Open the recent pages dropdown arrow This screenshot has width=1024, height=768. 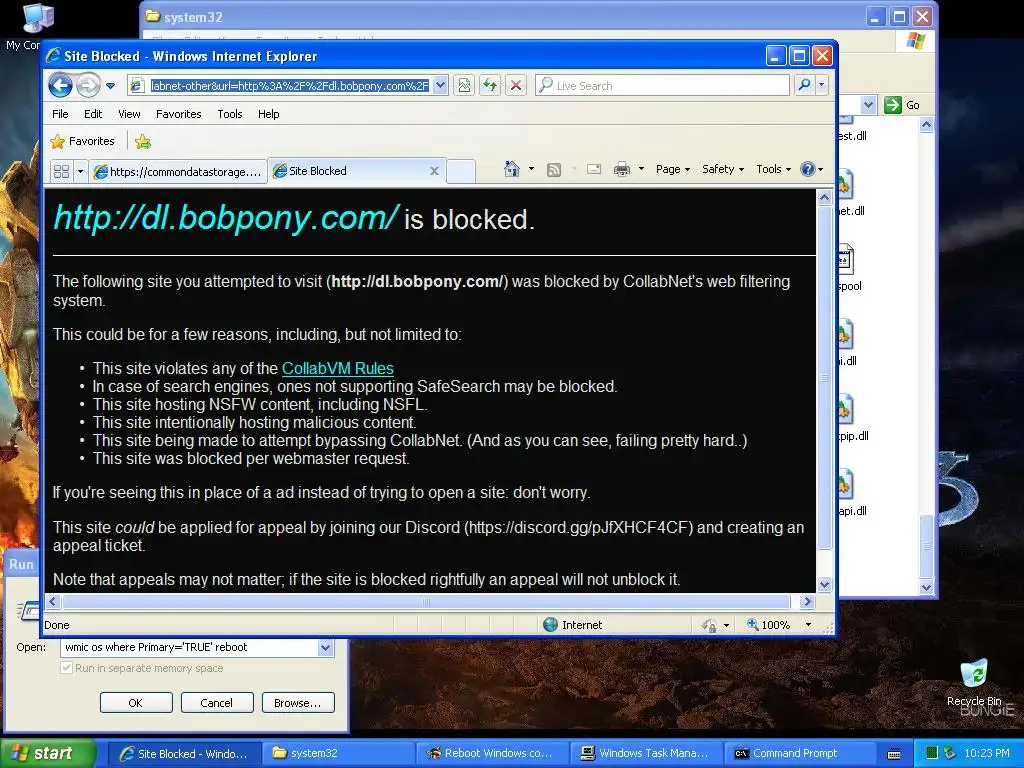tap(110, 86)
